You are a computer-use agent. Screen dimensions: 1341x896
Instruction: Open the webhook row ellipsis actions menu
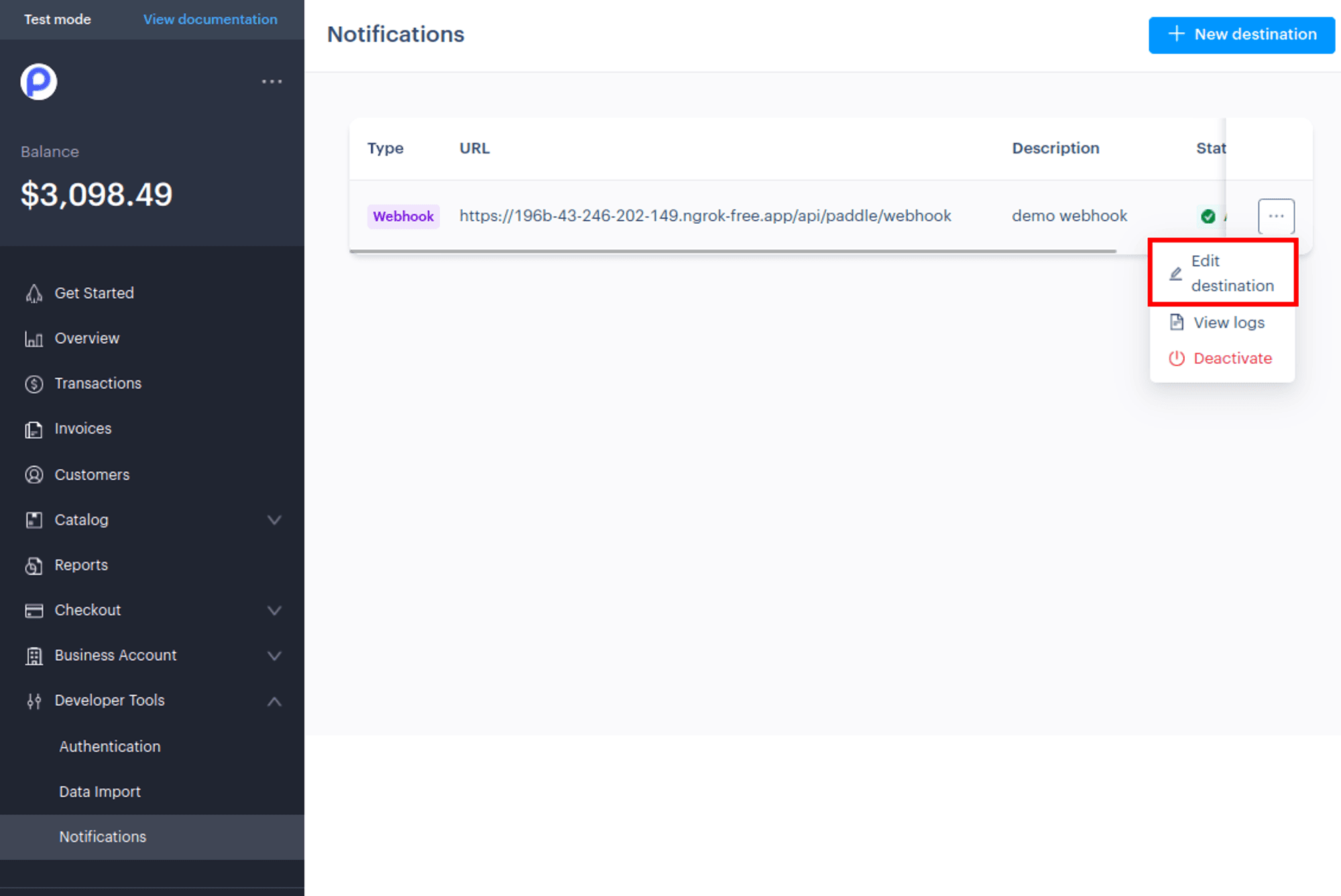point(1276,216)
